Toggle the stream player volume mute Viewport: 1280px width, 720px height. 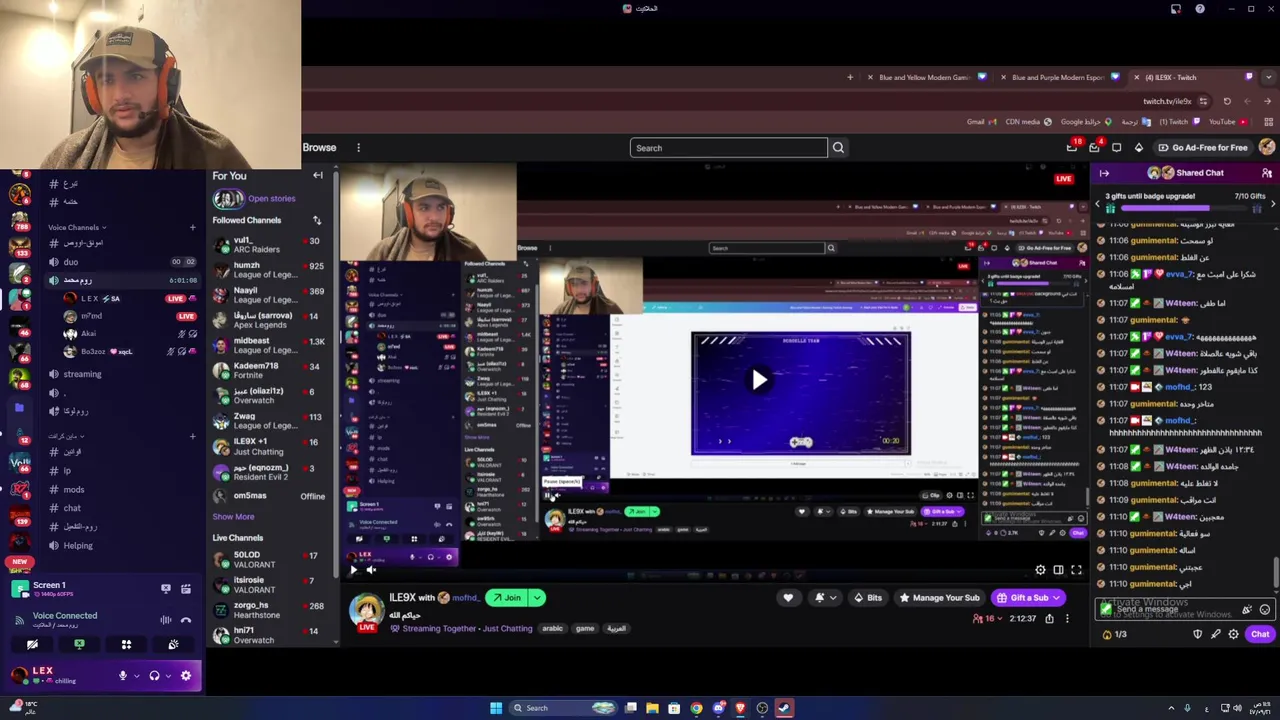coord(371,570)
